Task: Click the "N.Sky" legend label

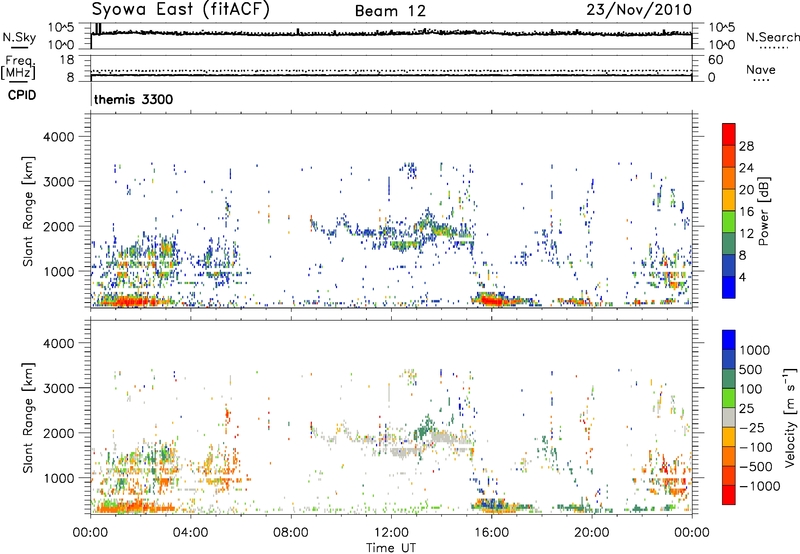Action: (19, 37)
